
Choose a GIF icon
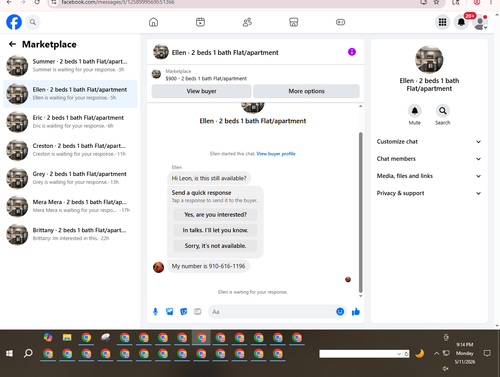coord(198,312)
